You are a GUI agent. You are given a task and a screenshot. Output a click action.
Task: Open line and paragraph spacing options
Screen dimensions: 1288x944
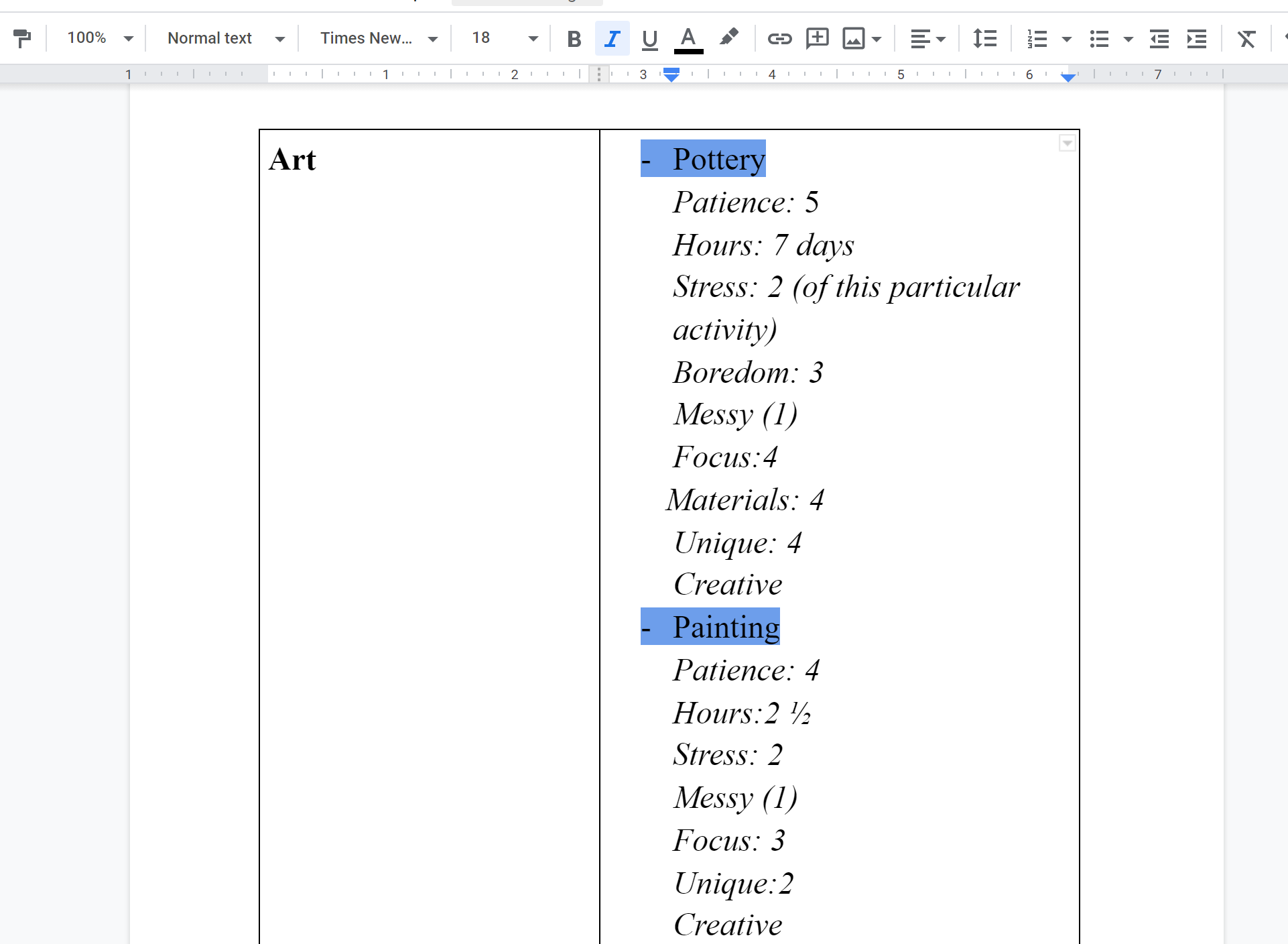(x=984, y=38)
